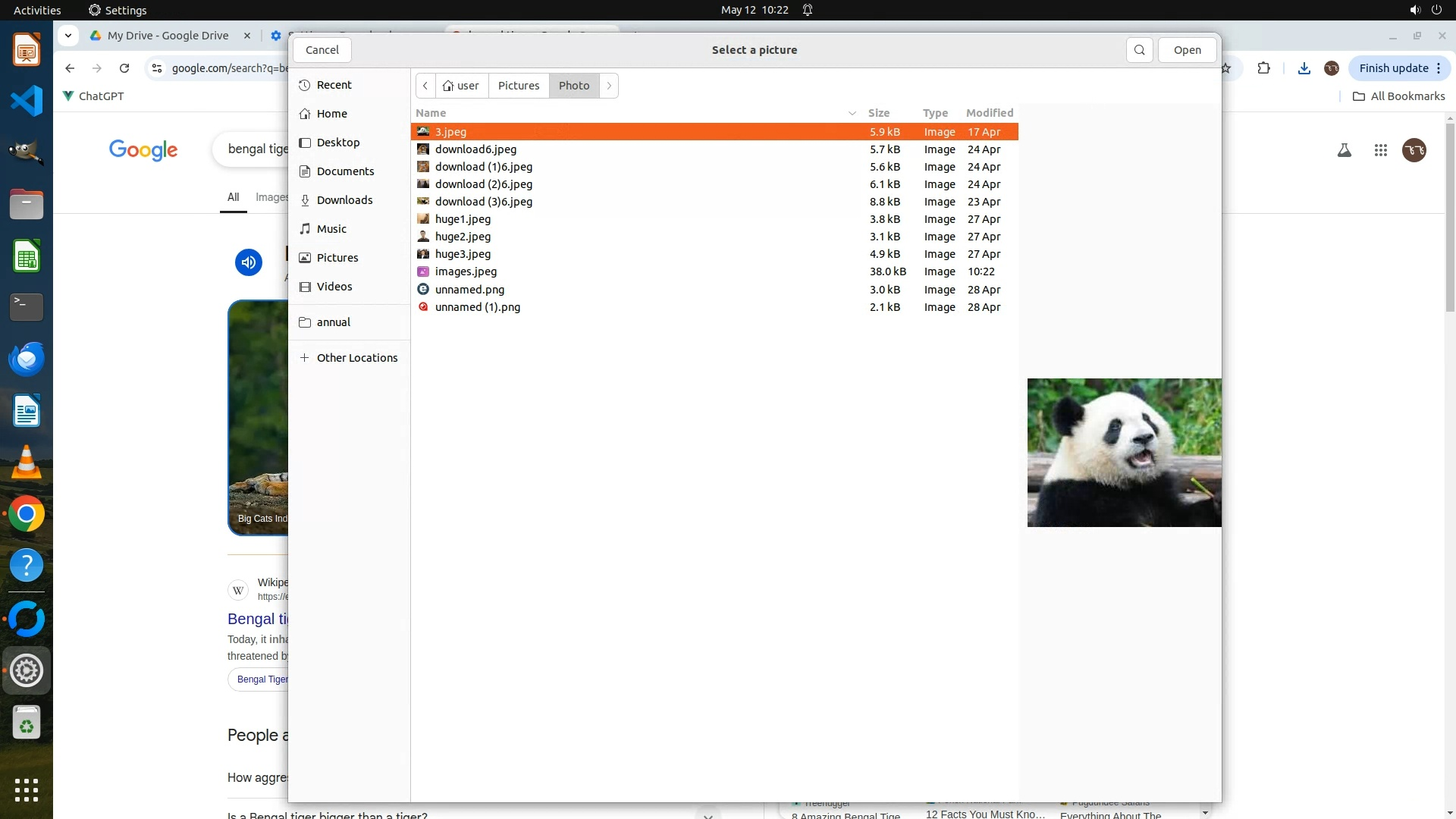Screen dimensions: 1456x819
Task: Switch to user home in path bar
Action: [x=462, y=86]
